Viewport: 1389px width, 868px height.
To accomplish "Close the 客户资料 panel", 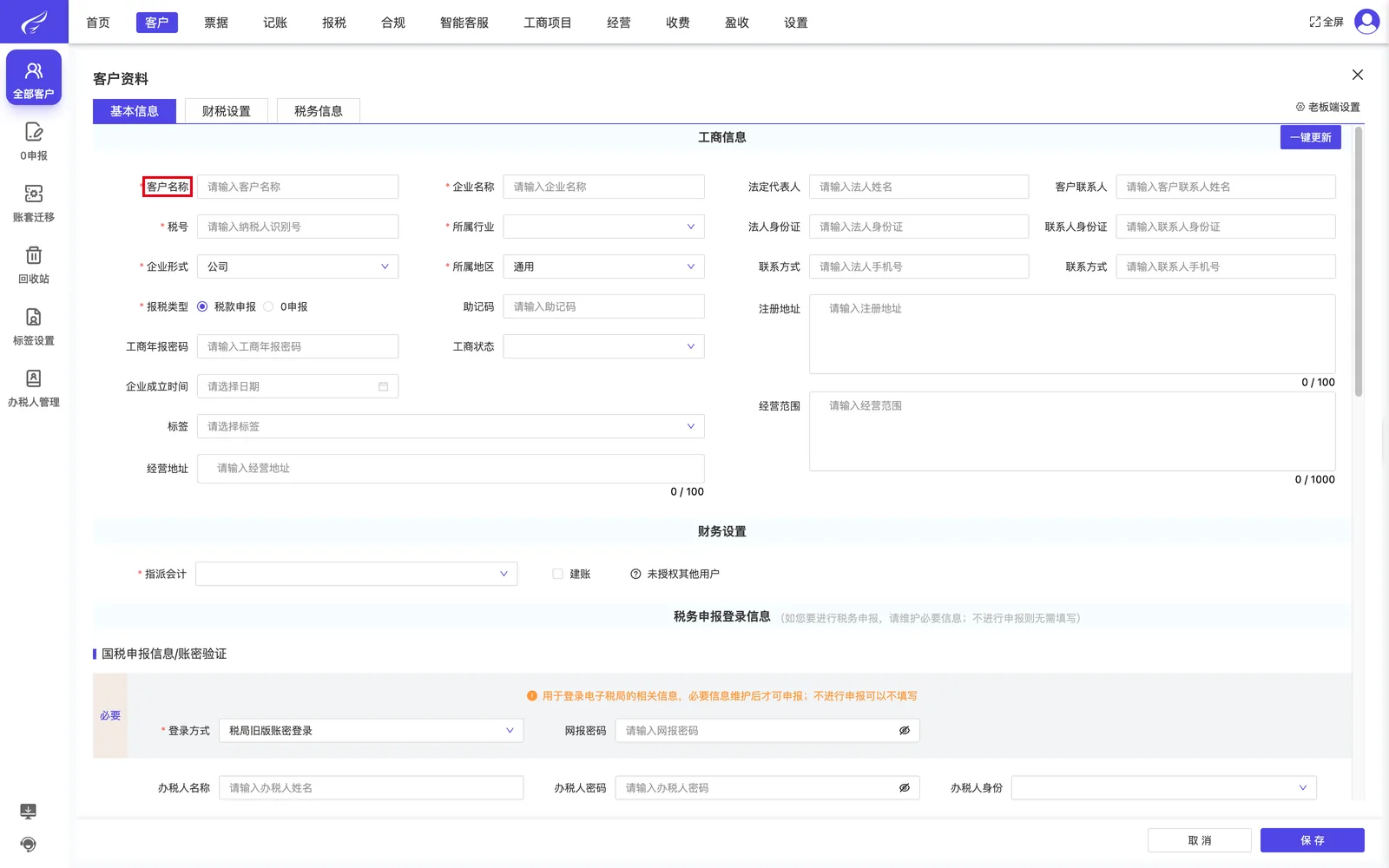I will [1358, 75].
